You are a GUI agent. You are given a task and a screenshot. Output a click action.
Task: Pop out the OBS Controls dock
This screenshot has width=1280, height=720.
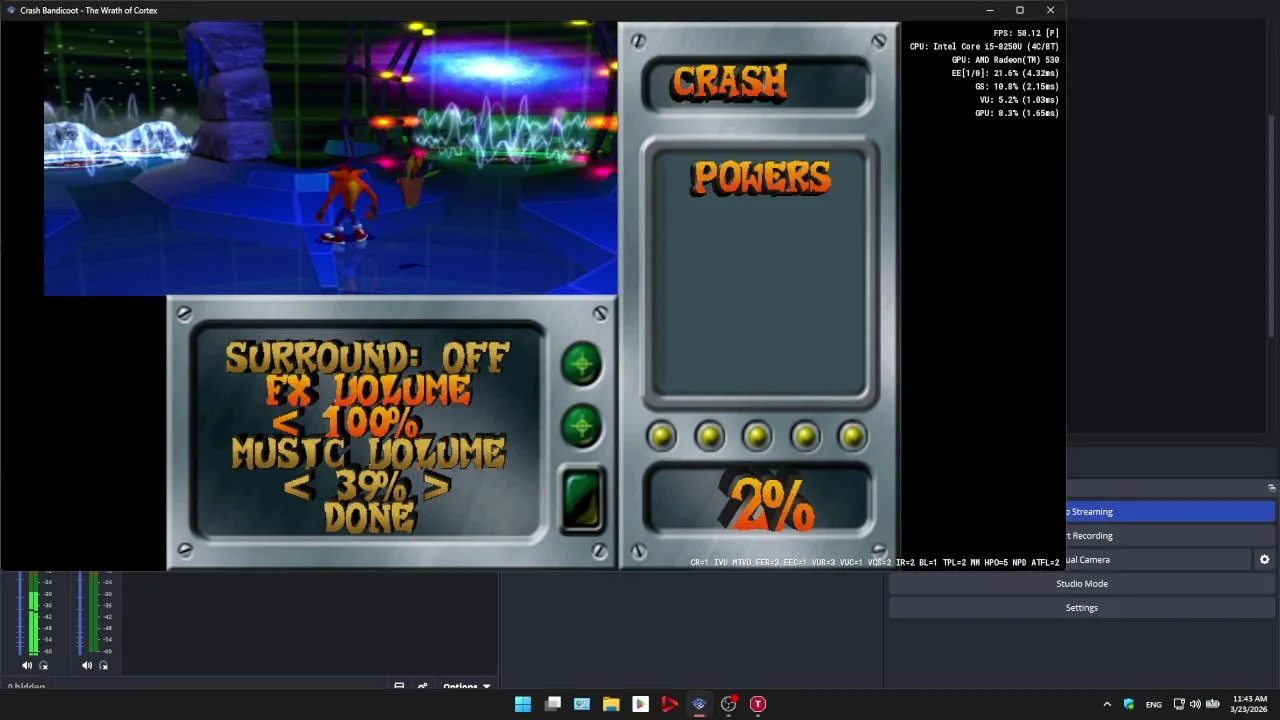coord(1271,488)
